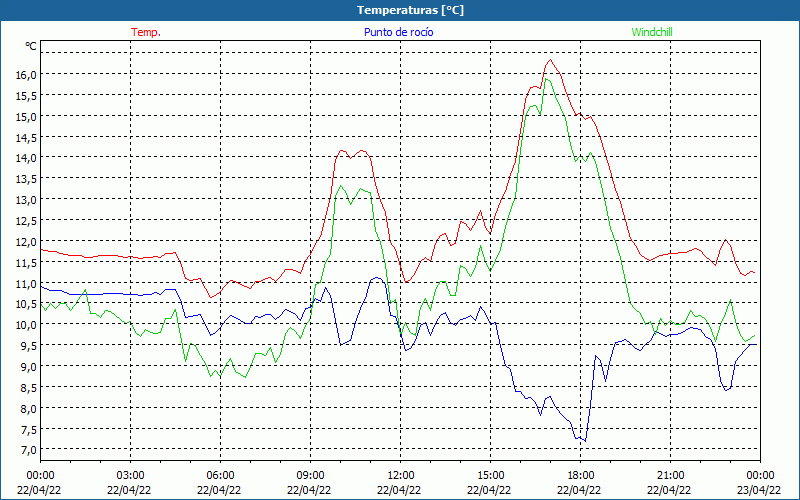
Task: Click the 12,5 y-axis value
Action: coord(27,220)
